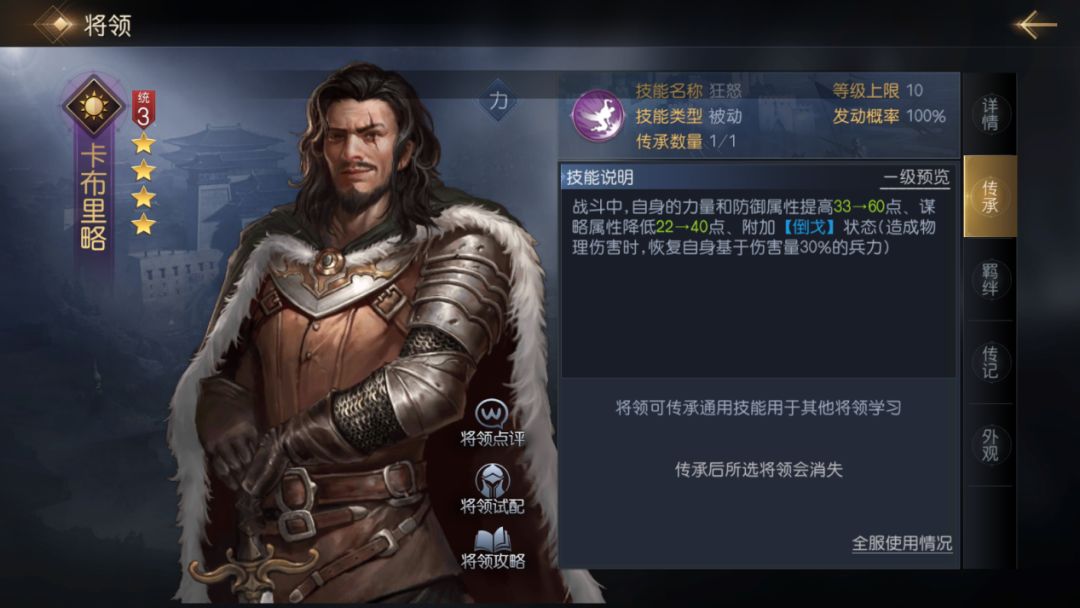Switch to the 详情 tab
Screen dimensions: 1080x608
[990, 114]
